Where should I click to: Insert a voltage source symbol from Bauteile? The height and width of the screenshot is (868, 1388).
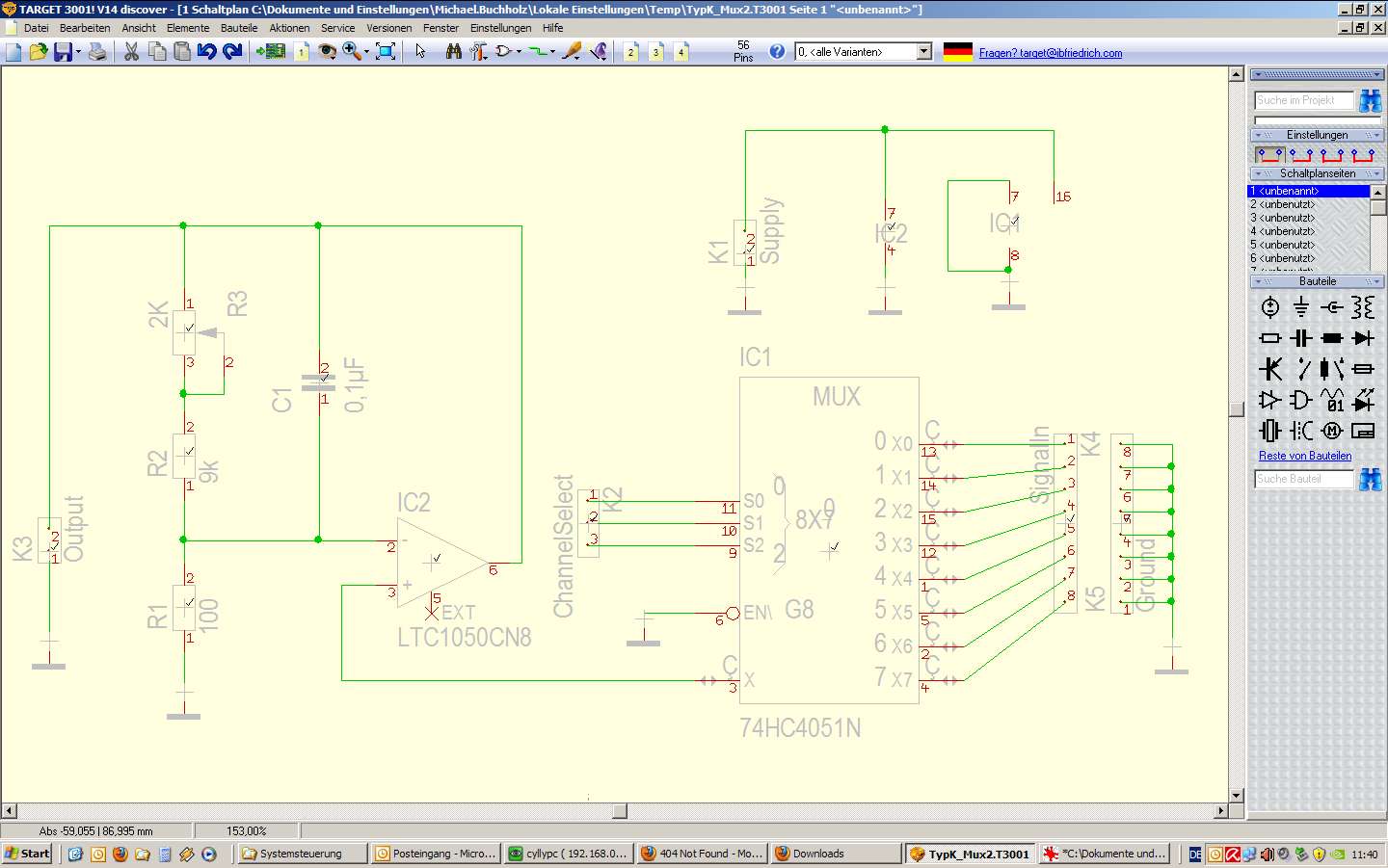[1270, 307]
